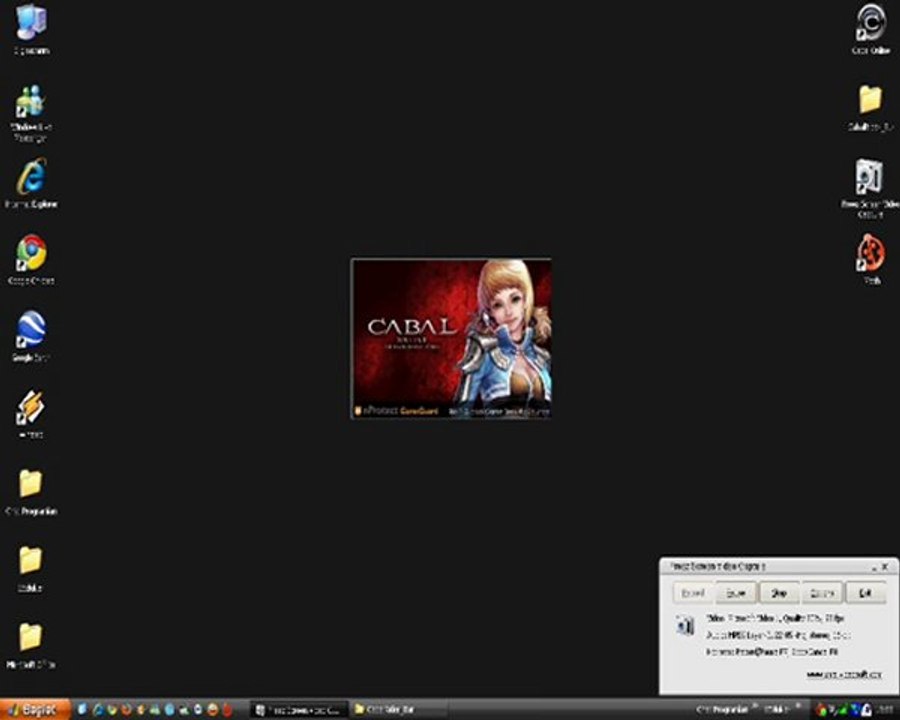Open the Internet Explorer desktop shortcut
This screenshot has height=720, width=900.
pos(31,184)
